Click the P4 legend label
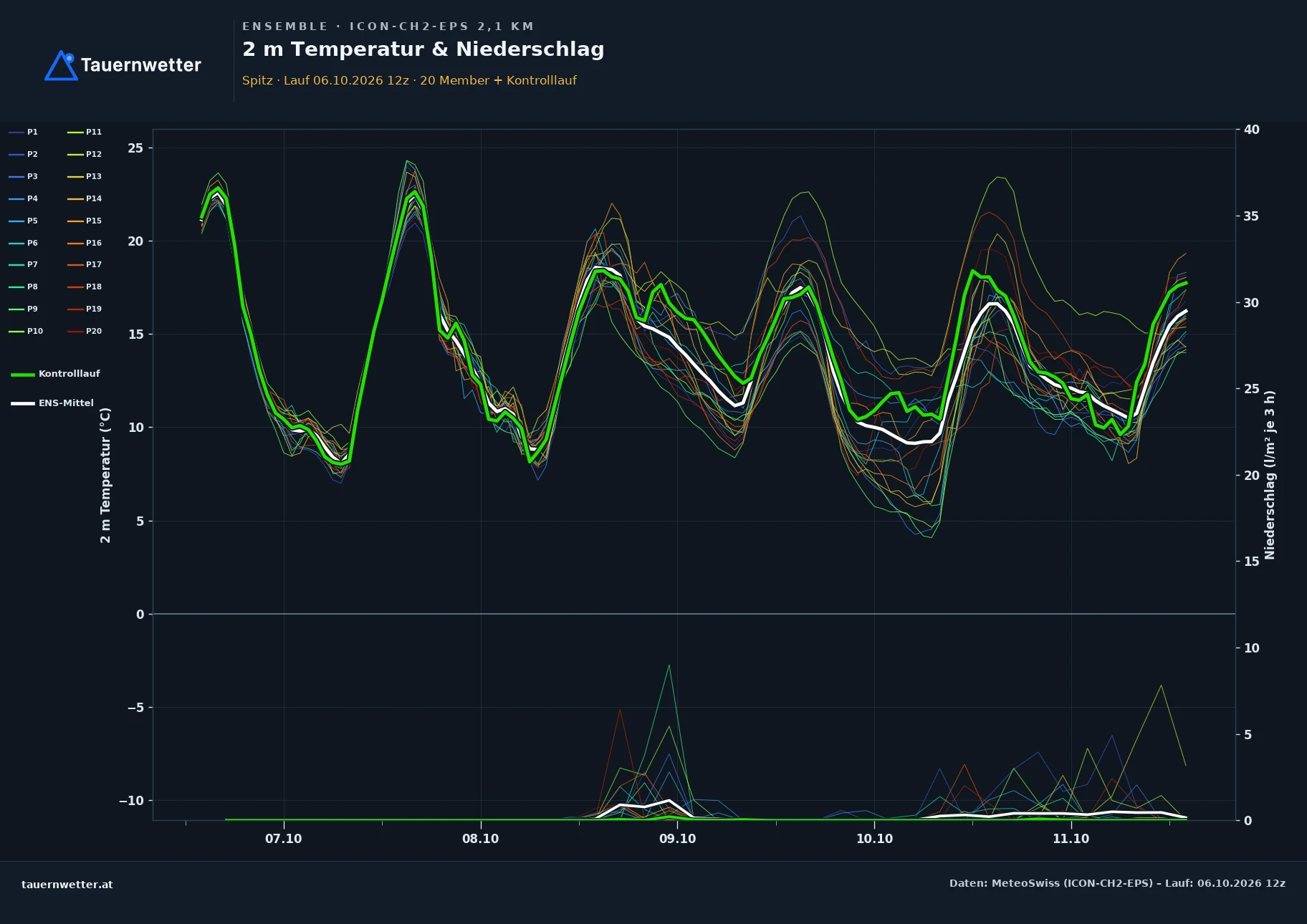This screenshot has height=924, width=1307. 32,198
